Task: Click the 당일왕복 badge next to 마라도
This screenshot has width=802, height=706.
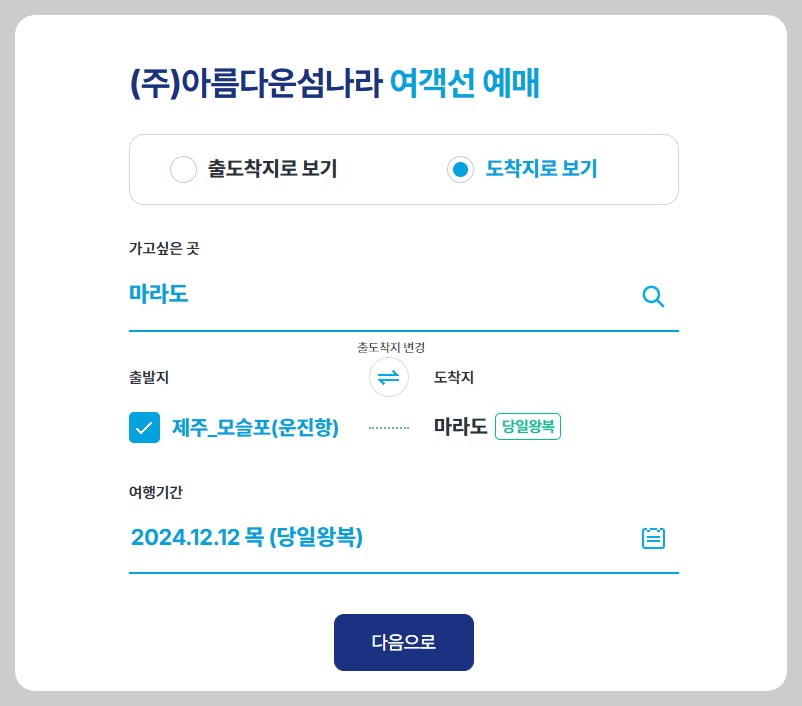Action: 527,426
